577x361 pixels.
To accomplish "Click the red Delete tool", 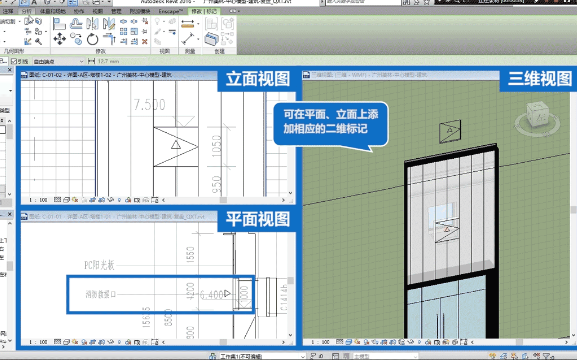I will coord(145,42).
